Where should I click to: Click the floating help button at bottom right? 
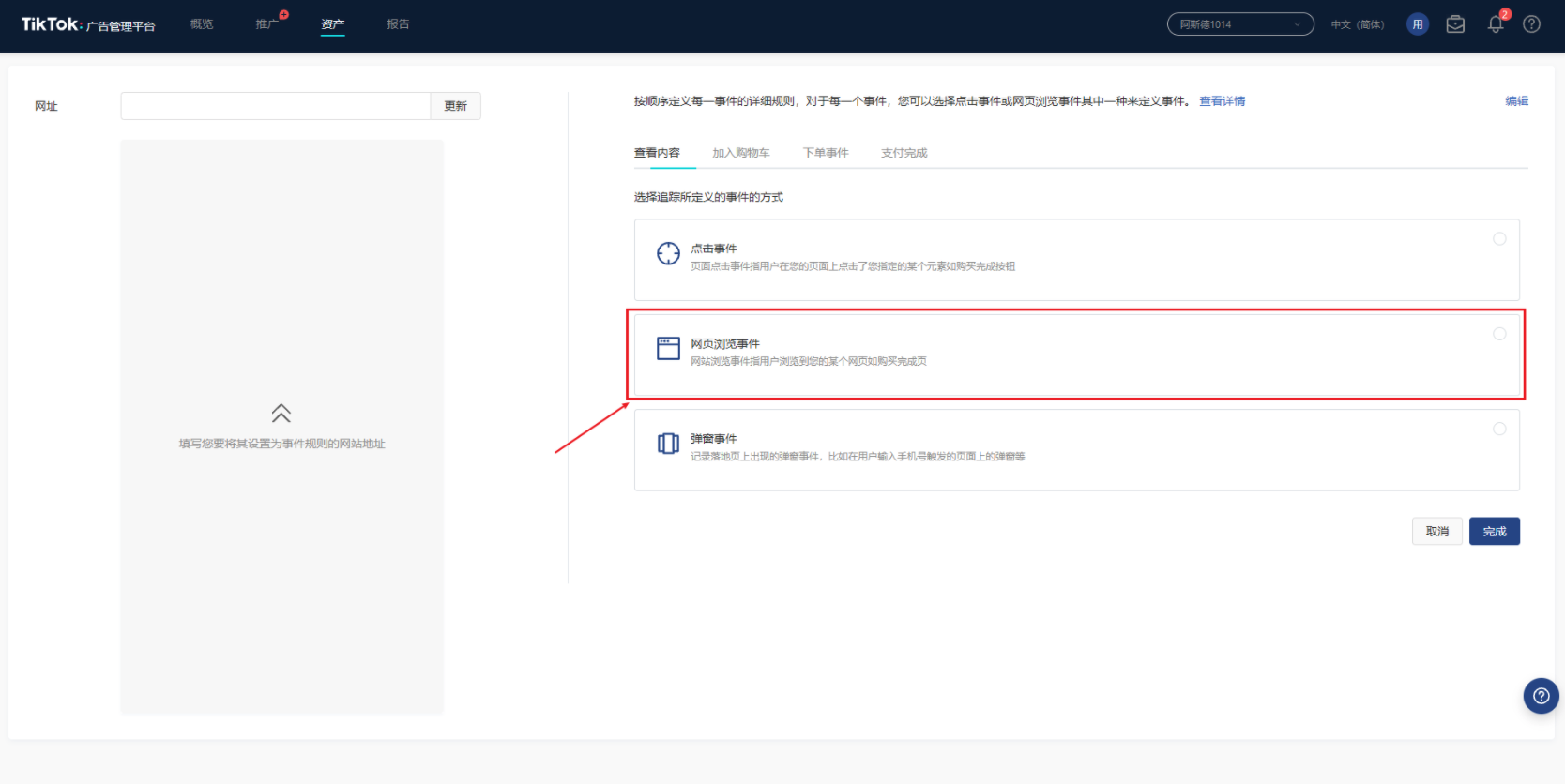(x=1541, y=696)
